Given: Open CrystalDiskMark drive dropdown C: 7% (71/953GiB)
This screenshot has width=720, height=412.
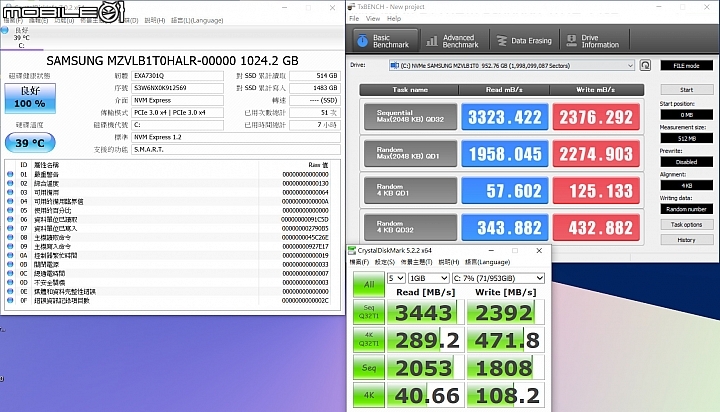Looking at the screenshot, I should (x=498, y=278).
